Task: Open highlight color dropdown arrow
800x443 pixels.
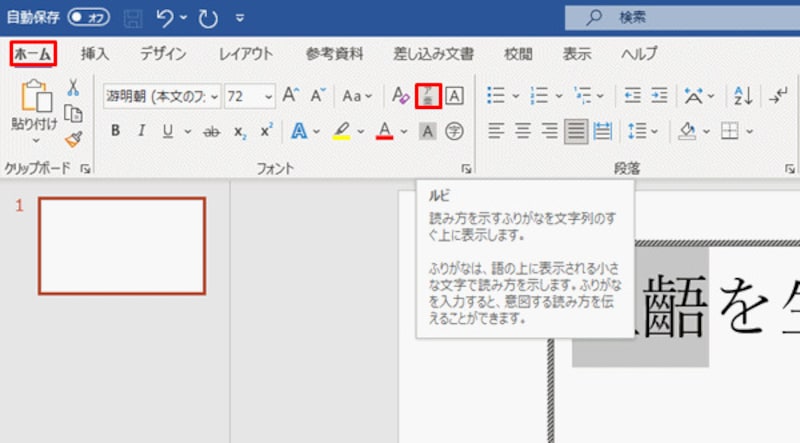Action: point(361,132)
